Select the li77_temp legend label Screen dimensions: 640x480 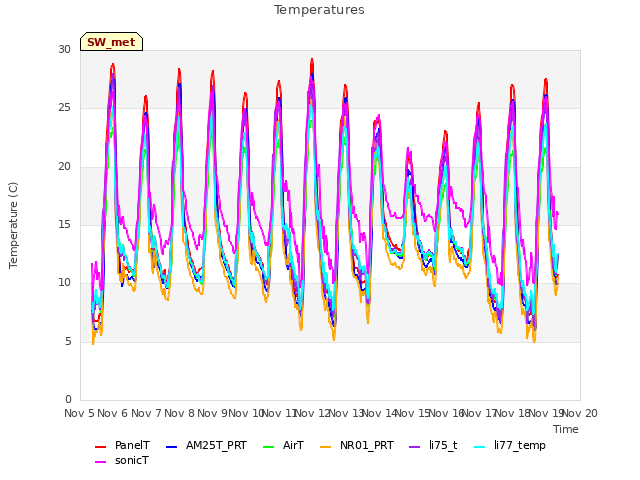[520, 445]
